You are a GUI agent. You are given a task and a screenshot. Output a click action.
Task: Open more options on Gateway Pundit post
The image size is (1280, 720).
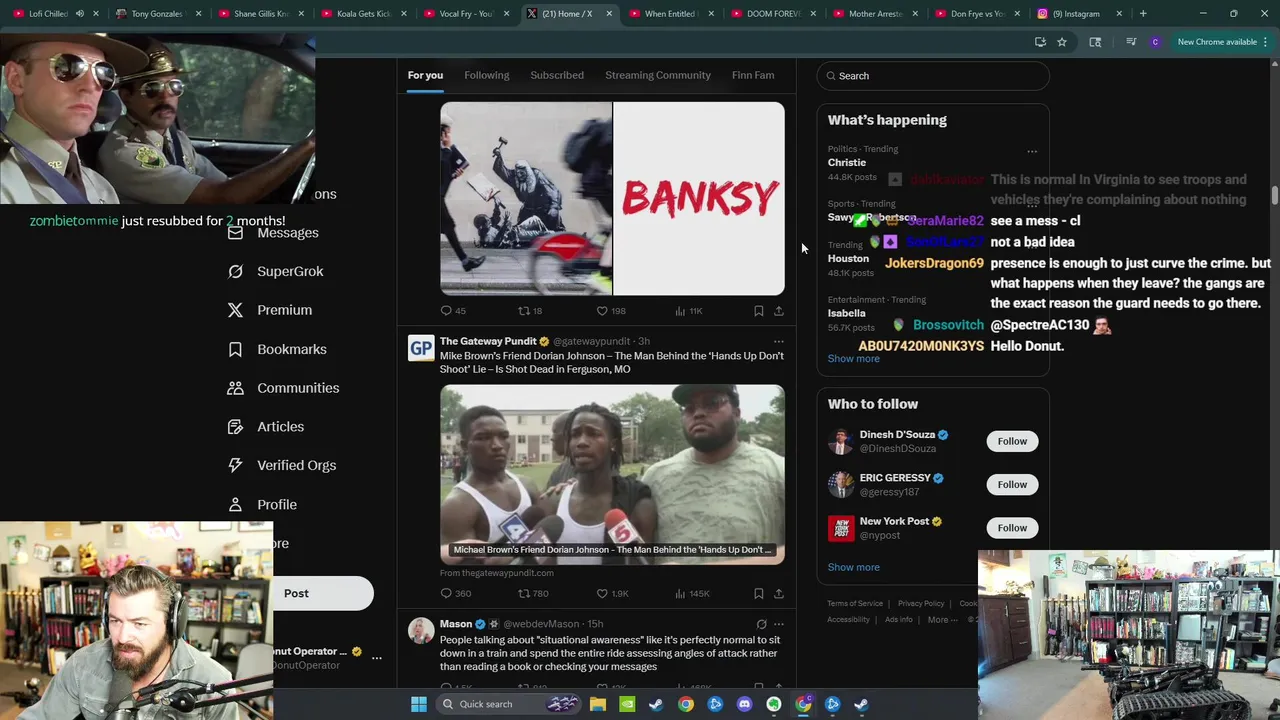[778, 342]
